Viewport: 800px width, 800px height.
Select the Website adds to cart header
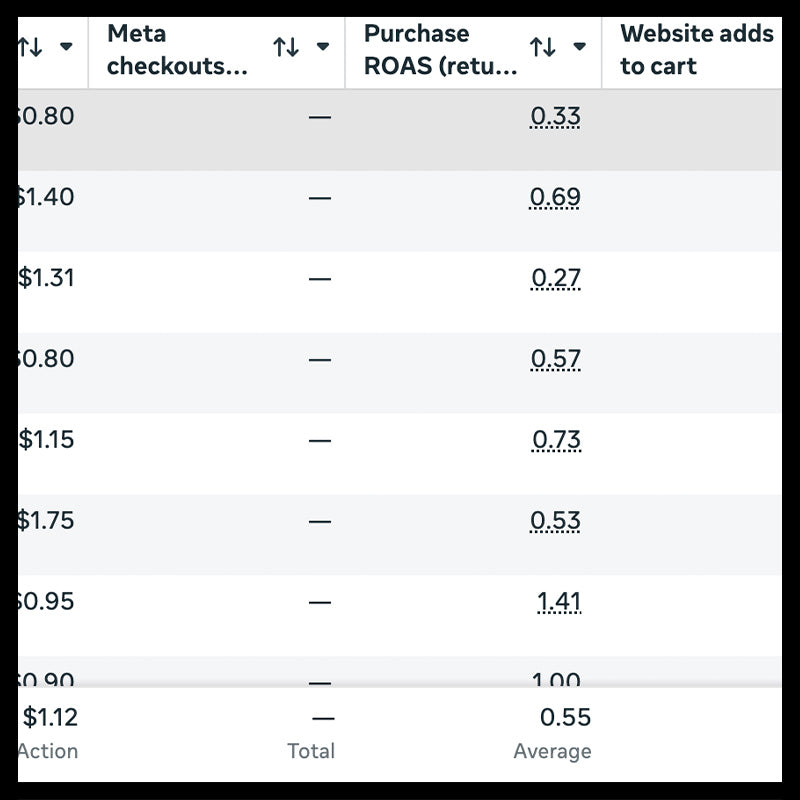point(696,50)
